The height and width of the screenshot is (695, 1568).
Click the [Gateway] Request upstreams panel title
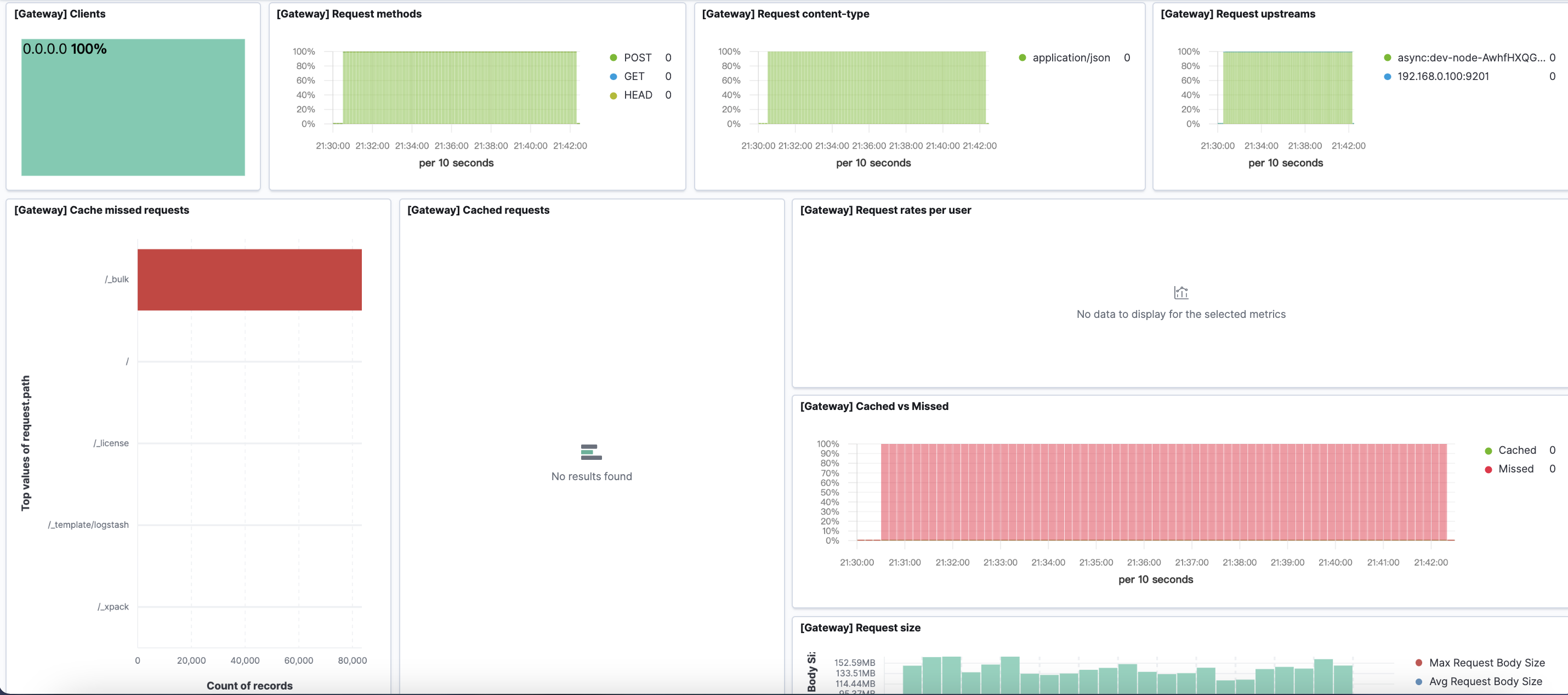click(1237, 14)
